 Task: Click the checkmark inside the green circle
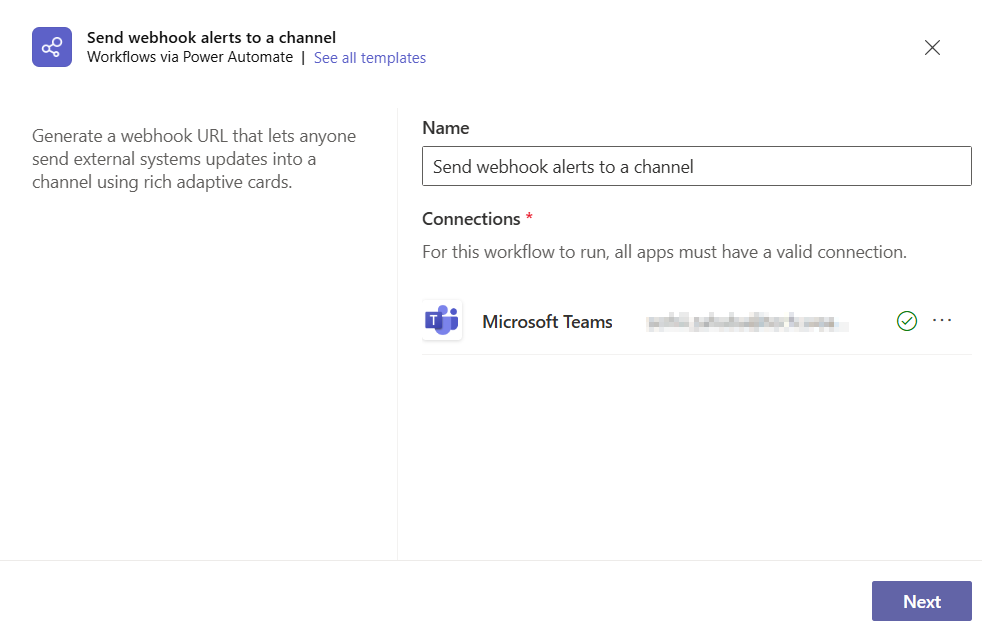[x=907, y=320]
